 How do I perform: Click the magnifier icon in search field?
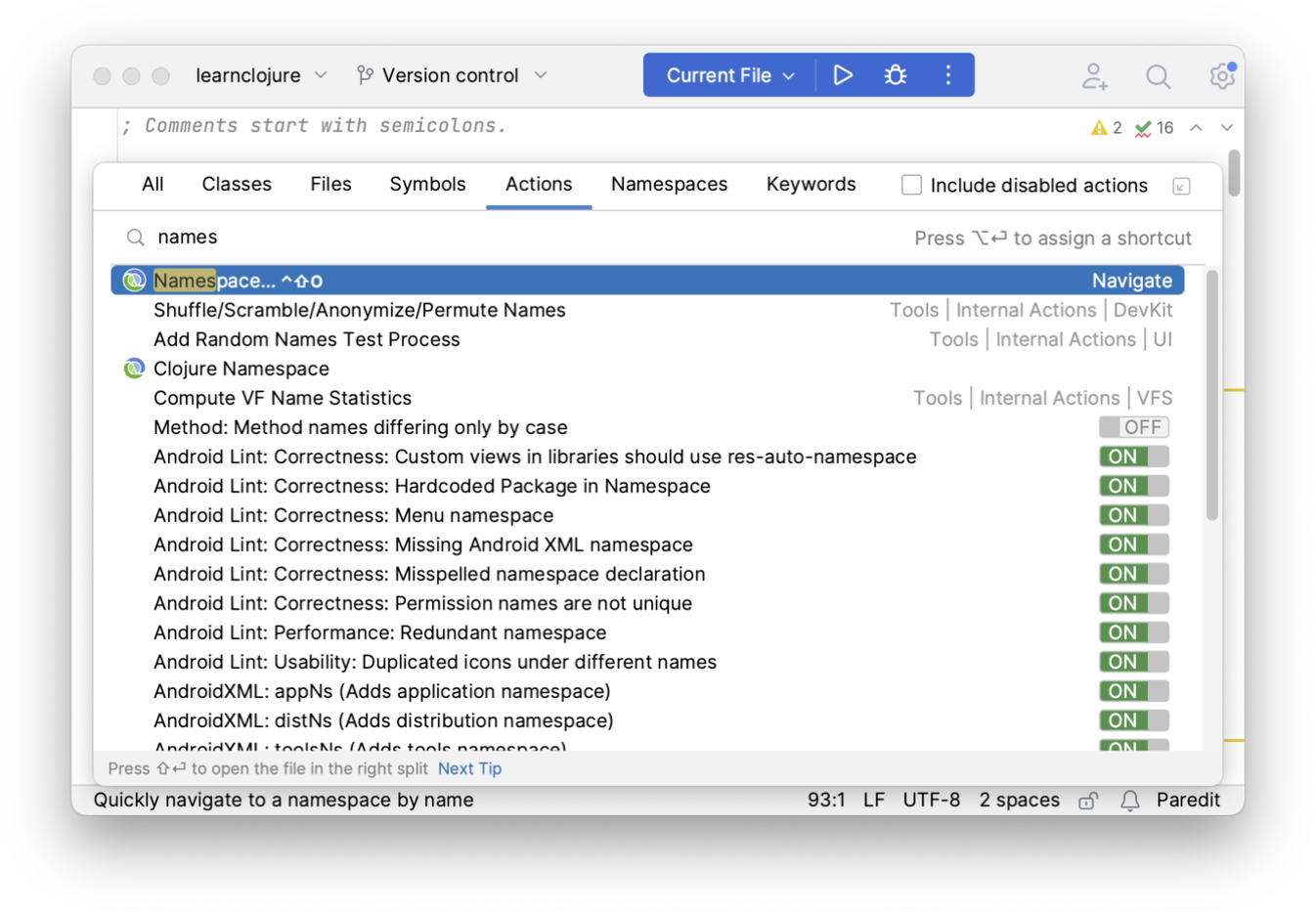tap(136, 238)
